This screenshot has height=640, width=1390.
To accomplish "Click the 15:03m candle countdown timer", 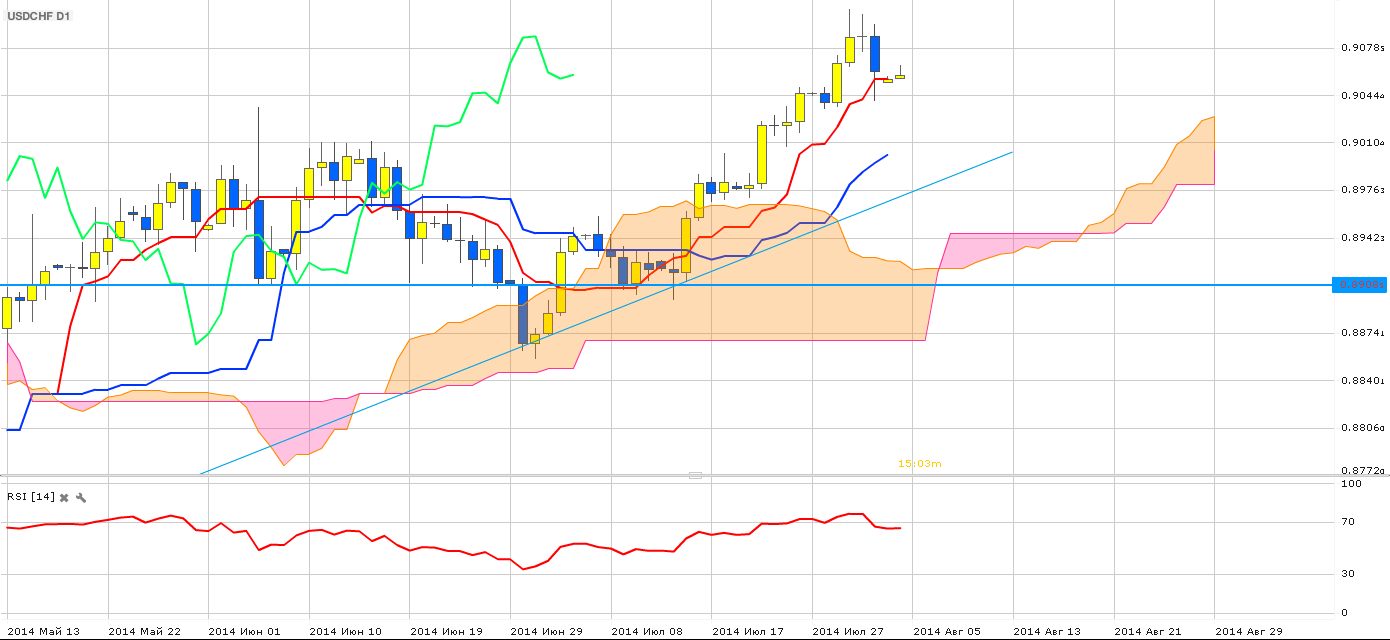I will point(920,464).
